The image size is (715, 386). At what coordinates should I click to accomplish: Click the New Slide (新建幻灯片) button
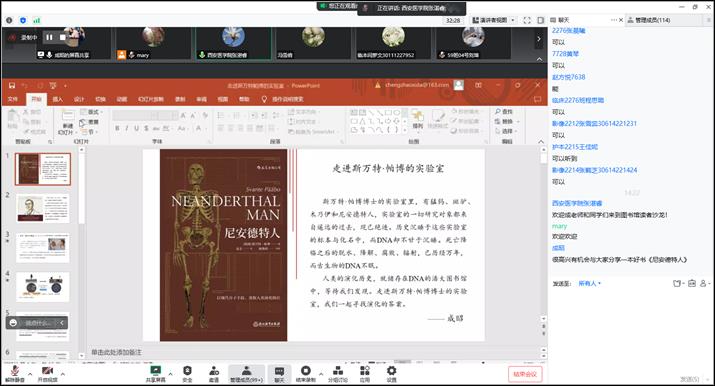tap(67, 122)
